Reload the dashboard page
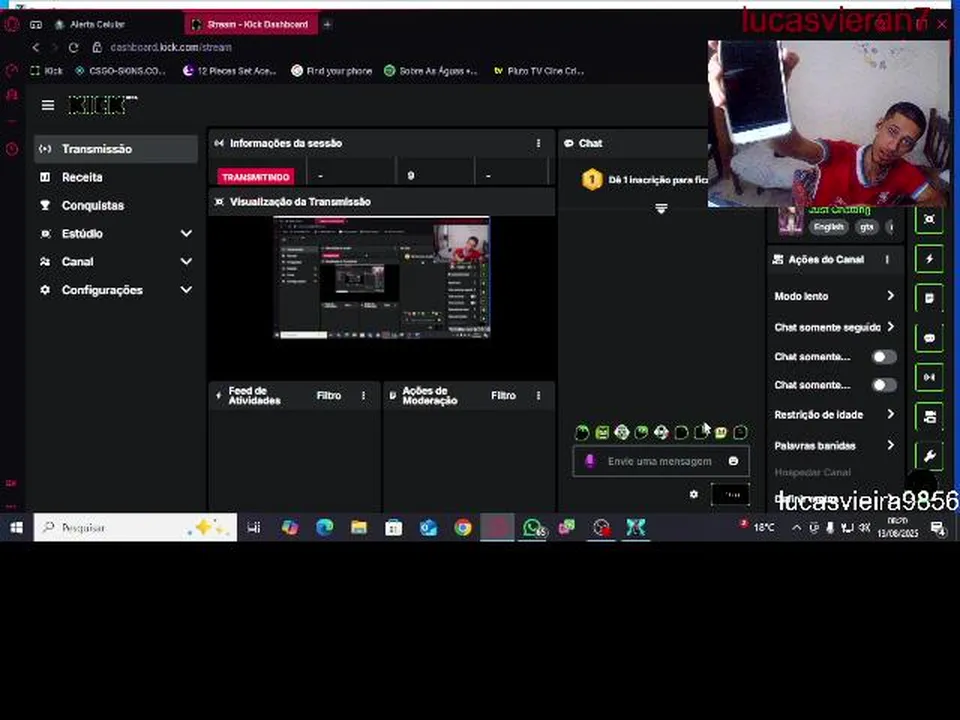Screen dimensions: 960x720 click(73, 47)
